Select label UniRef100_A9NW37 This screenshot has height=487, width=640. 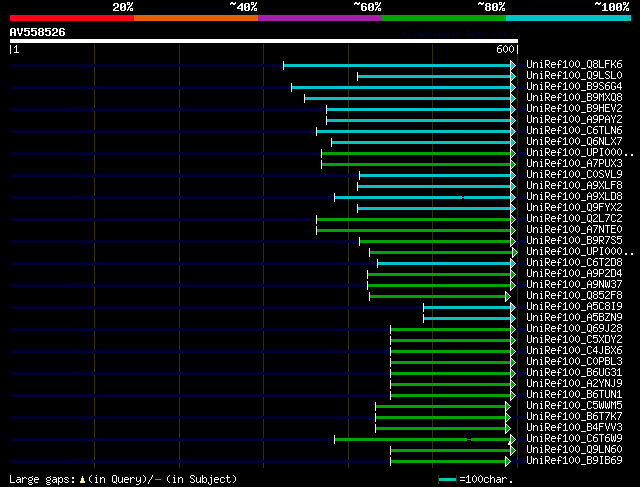click(x=574, y=285)
